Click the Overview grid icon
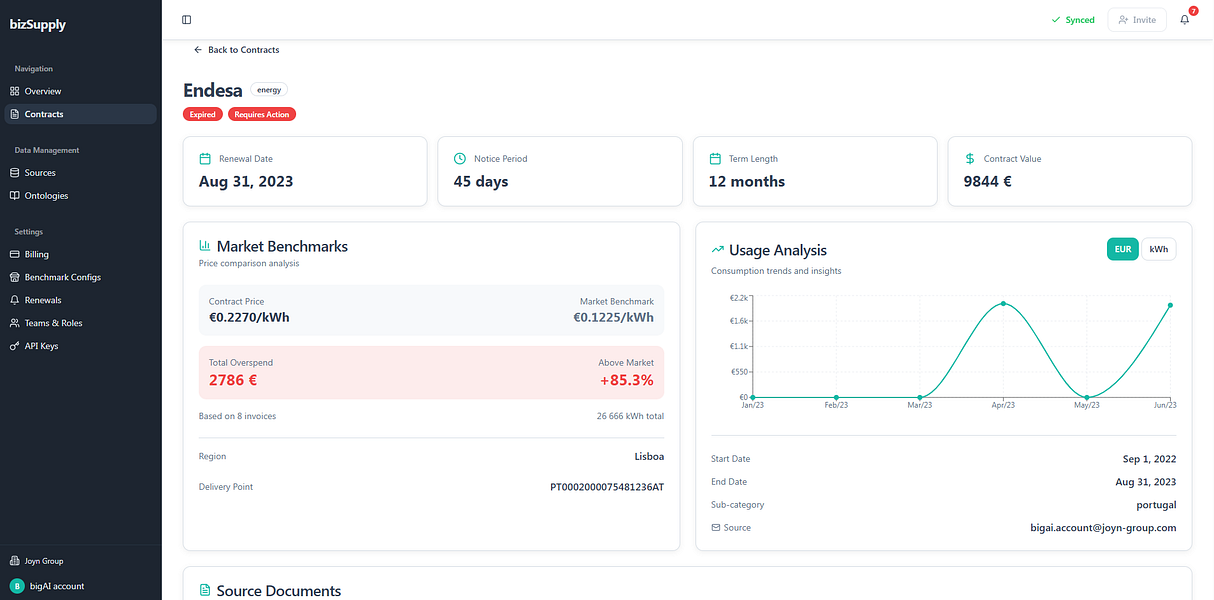 pyautogui.click(x=15, y=91)
